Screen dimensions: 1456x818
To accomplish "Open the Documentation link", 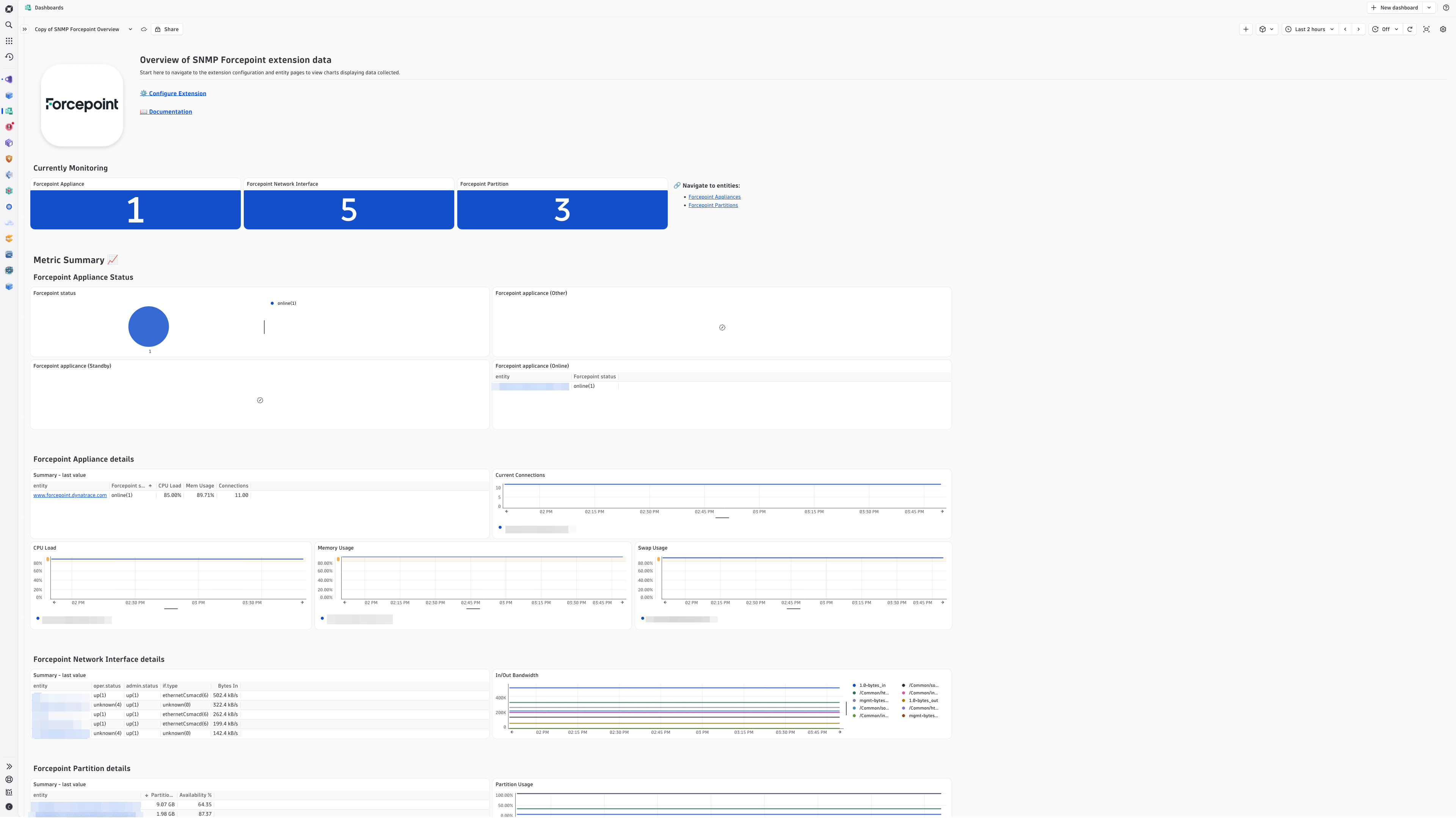I will click(166, 112).
